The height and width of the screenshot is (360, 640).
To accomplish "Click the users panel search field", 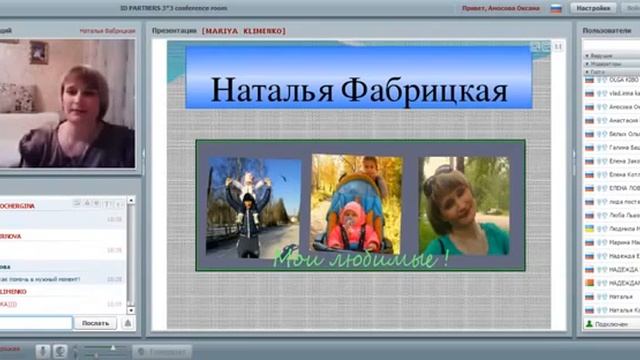I will click(x=612, y=45).
